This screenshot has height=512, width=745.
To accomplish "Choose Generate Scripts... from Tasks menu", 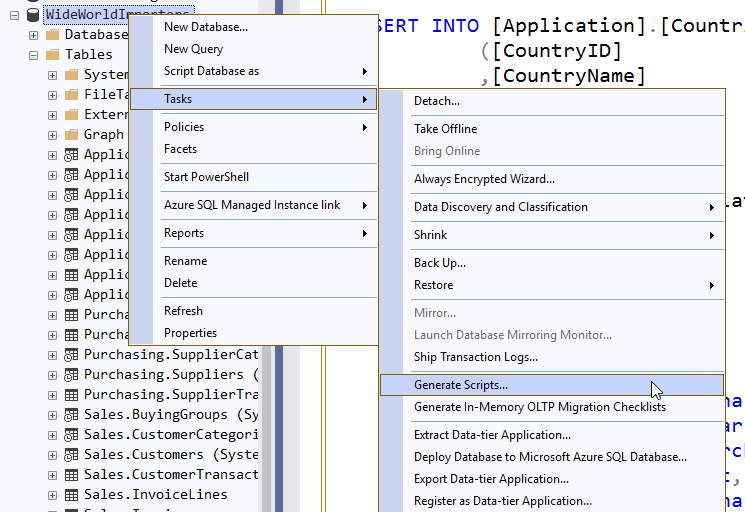I will [552, 385].
